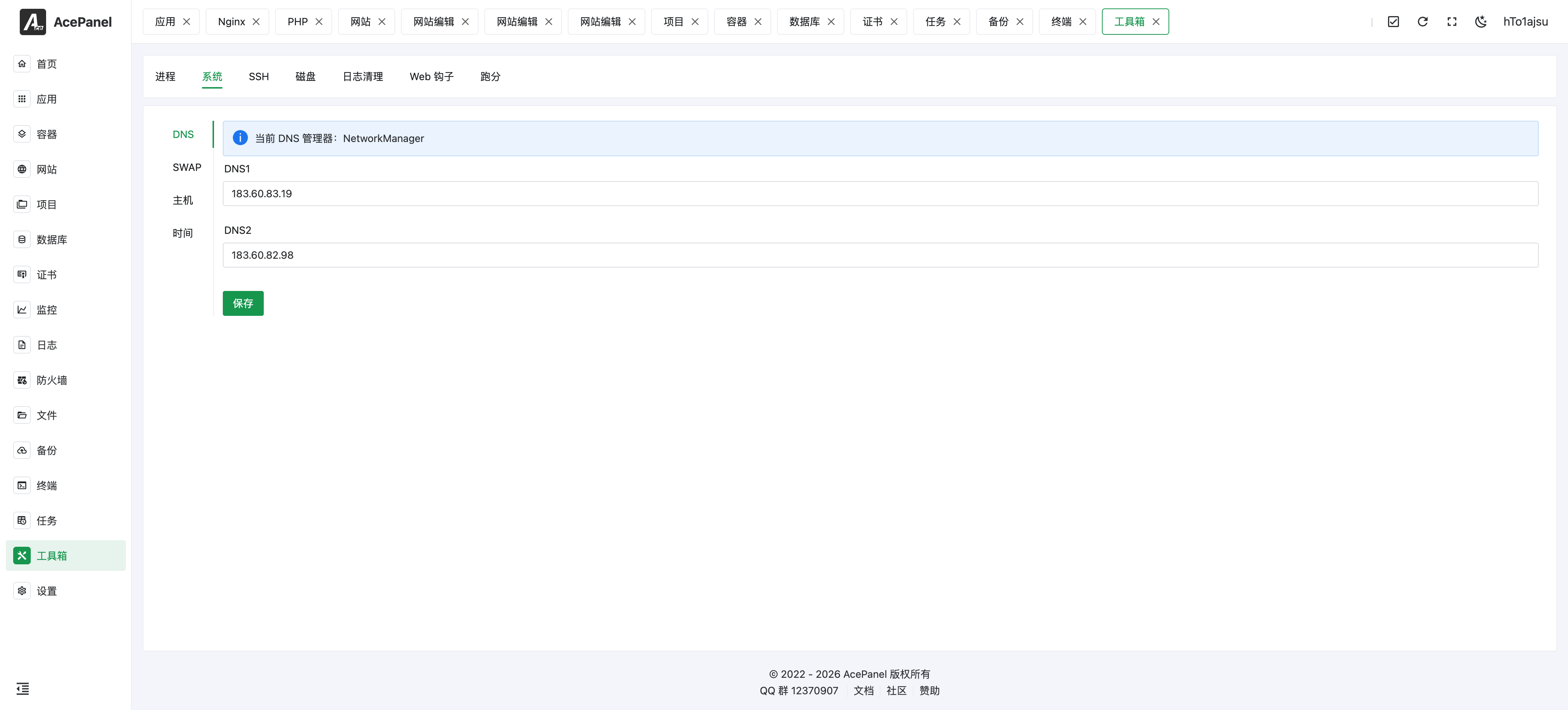Screen dimensions: 1568x710
Task: Switch to the 进程 tab
Action: click(165, 76)
